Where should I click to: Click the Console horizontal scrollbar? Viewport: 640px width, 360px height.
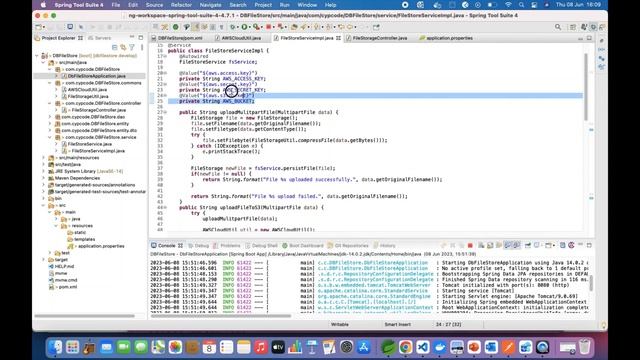coord(221,316)
